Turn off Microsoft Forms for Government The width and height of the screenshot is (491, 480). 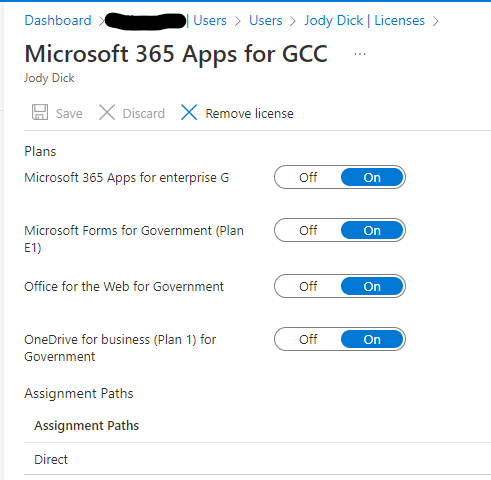pos(308,230)
